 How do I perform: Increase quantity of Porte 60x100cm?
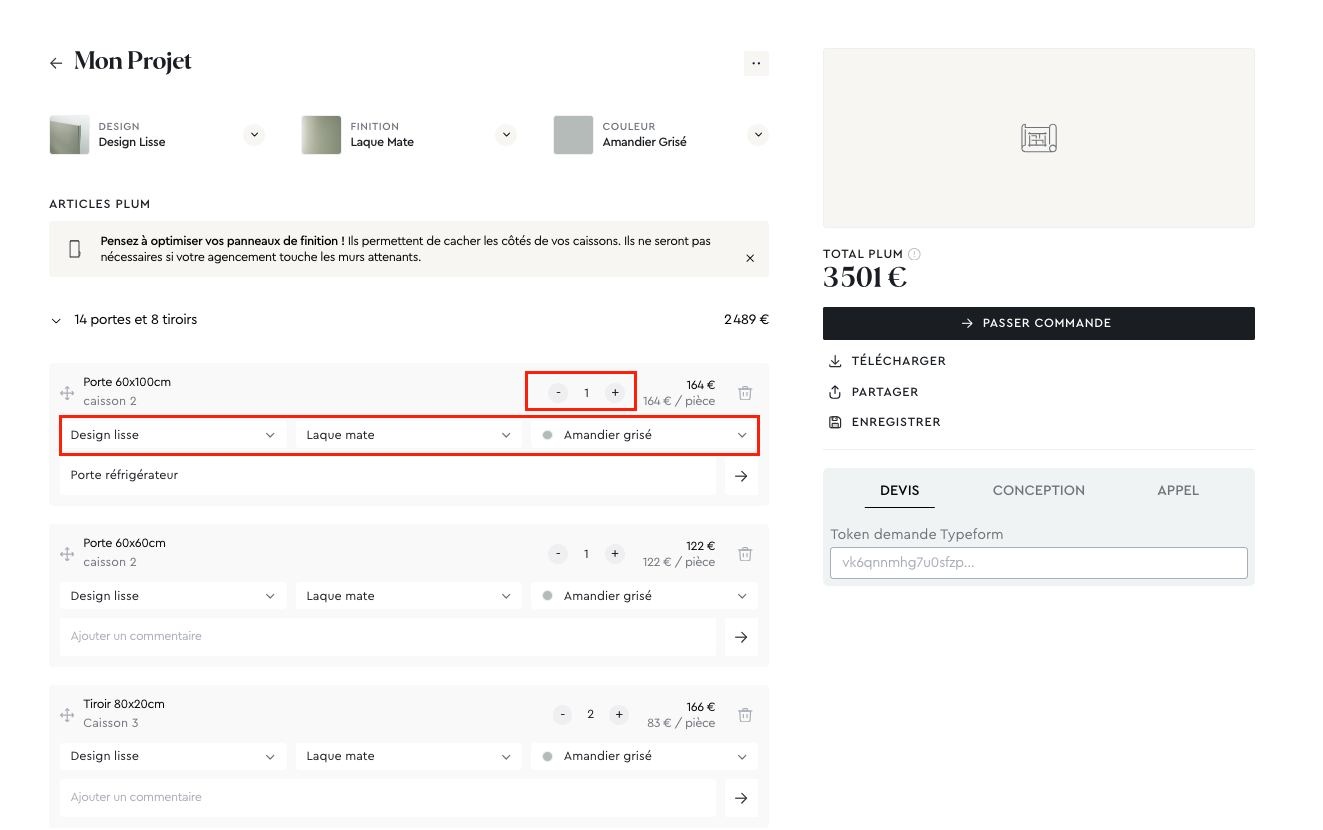pos(615,393)
